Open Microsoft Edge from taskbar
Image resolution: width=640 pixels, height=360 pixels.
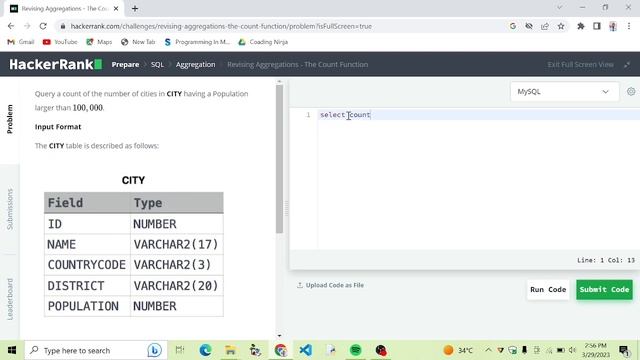pyautogui.click(x=205, y=350)
